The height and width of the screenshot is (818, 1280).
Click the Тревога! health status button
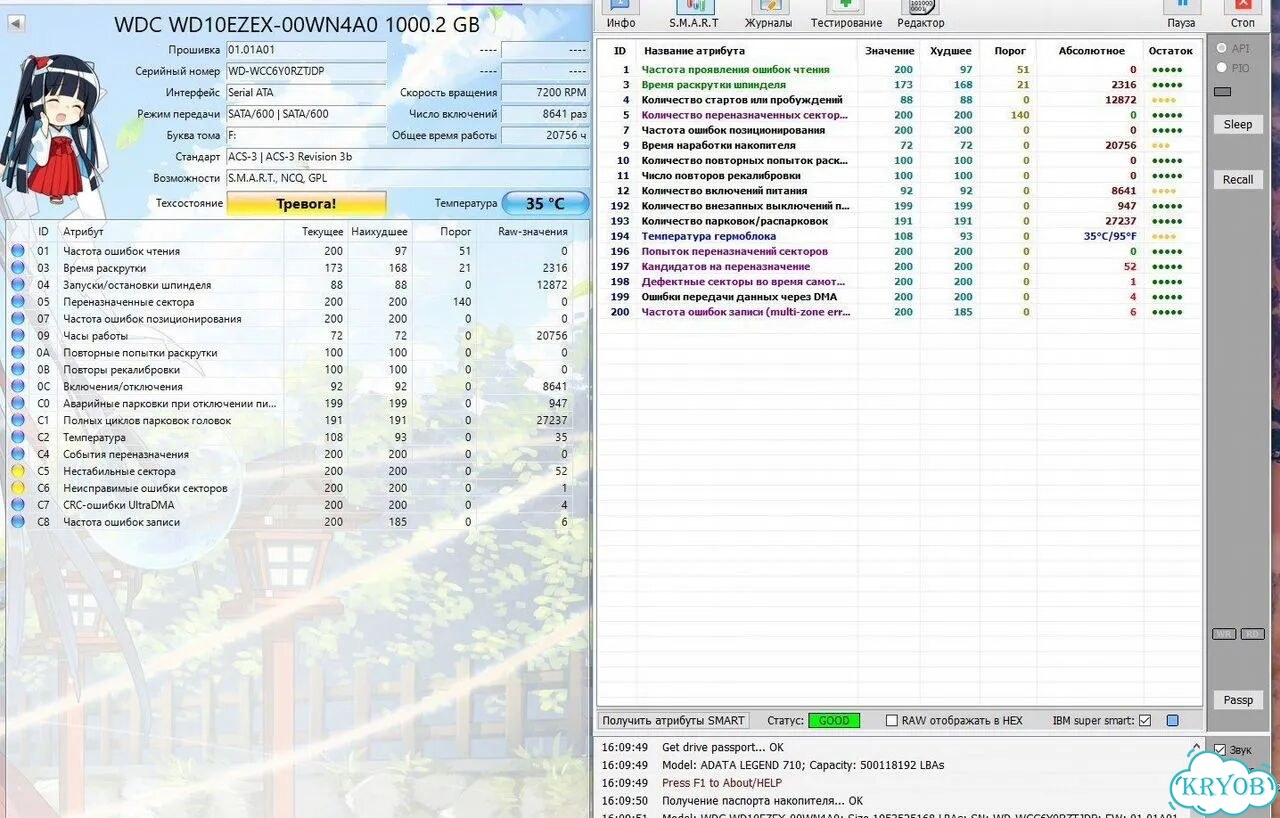306,203
